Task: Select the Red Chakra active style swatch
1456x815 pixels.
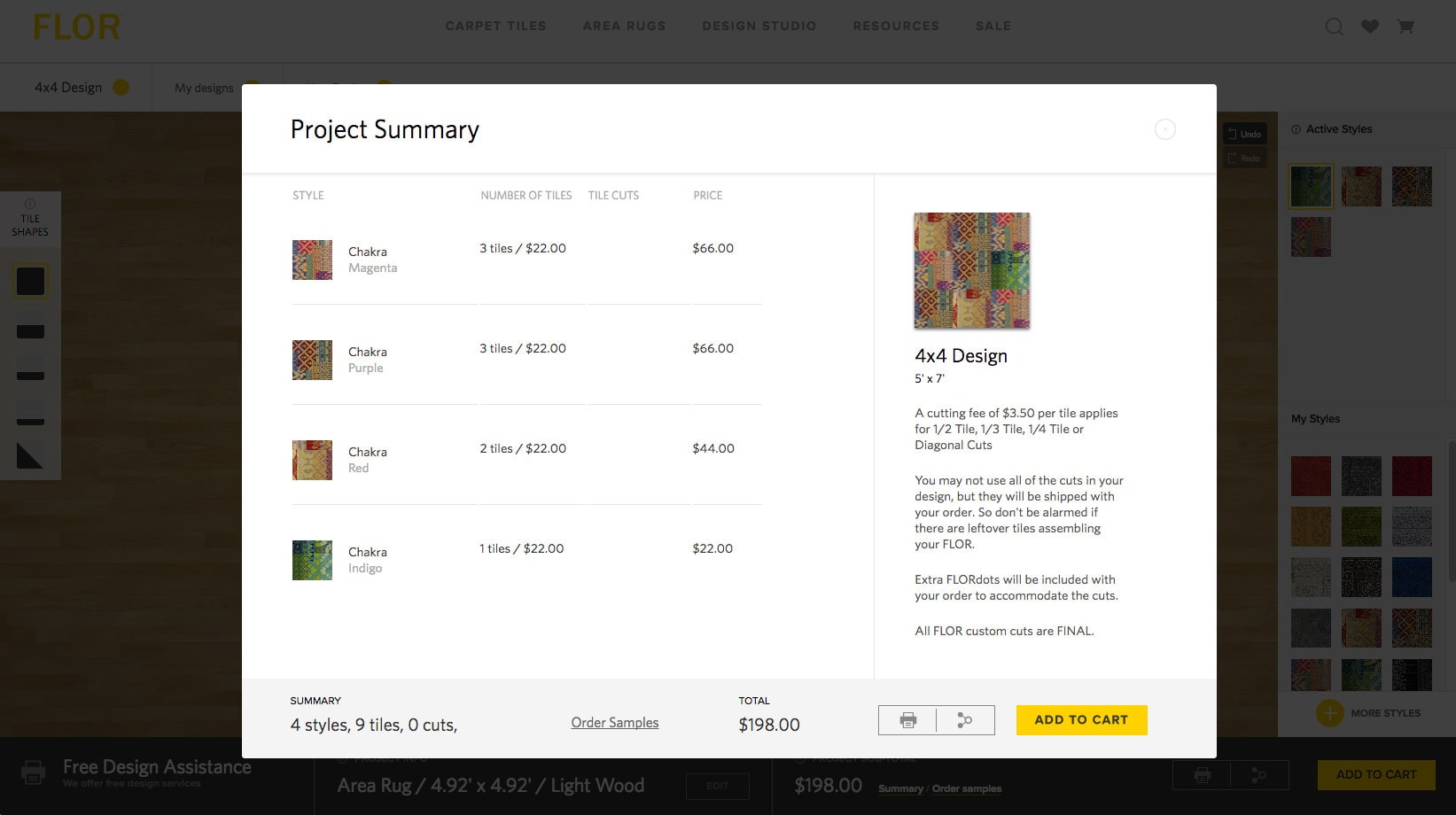Action: point(1361,186)
